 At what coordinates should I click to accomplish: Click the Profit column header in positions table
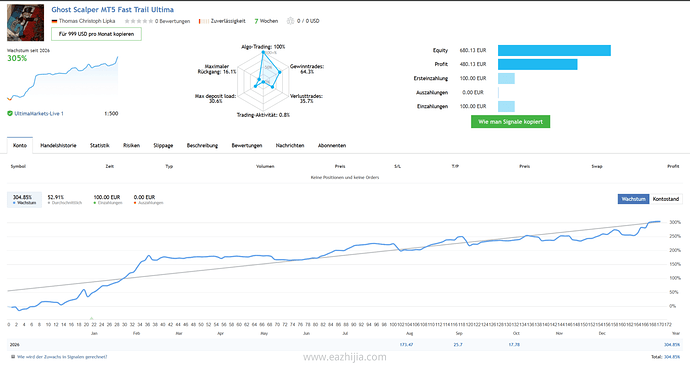pyautogui.click(x=673, y=166)
